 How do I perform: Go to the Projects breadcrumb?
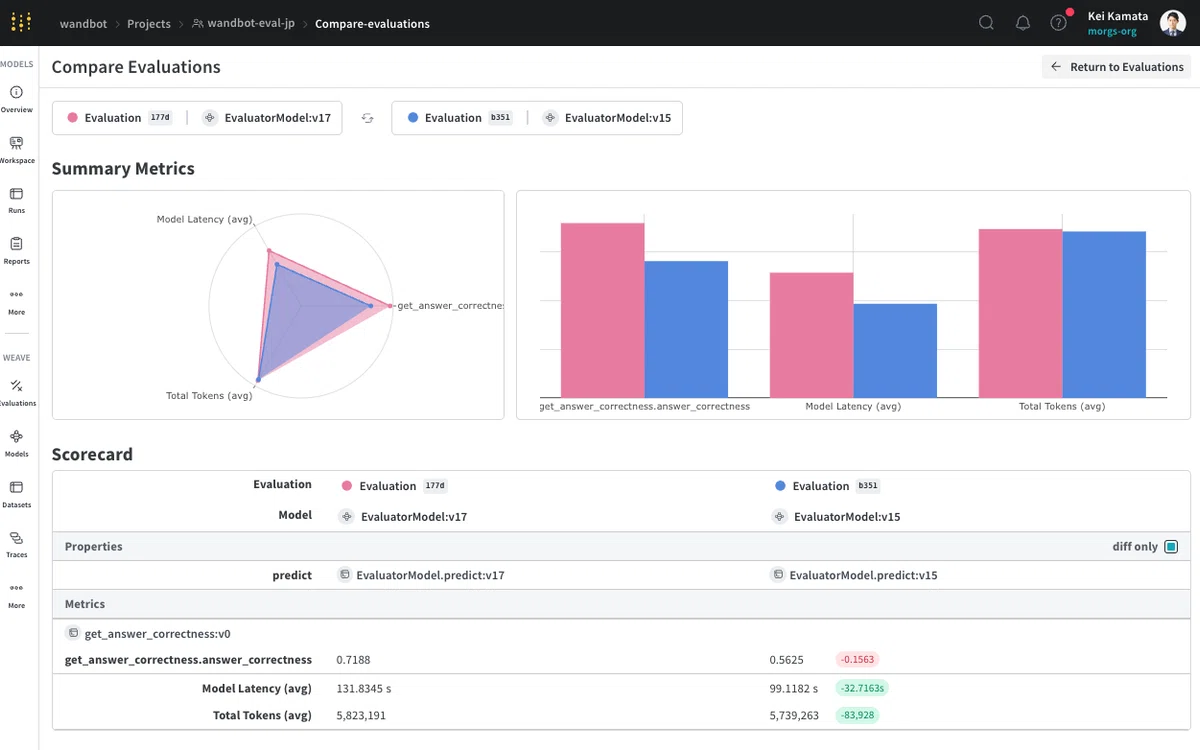tap(148, 23)
